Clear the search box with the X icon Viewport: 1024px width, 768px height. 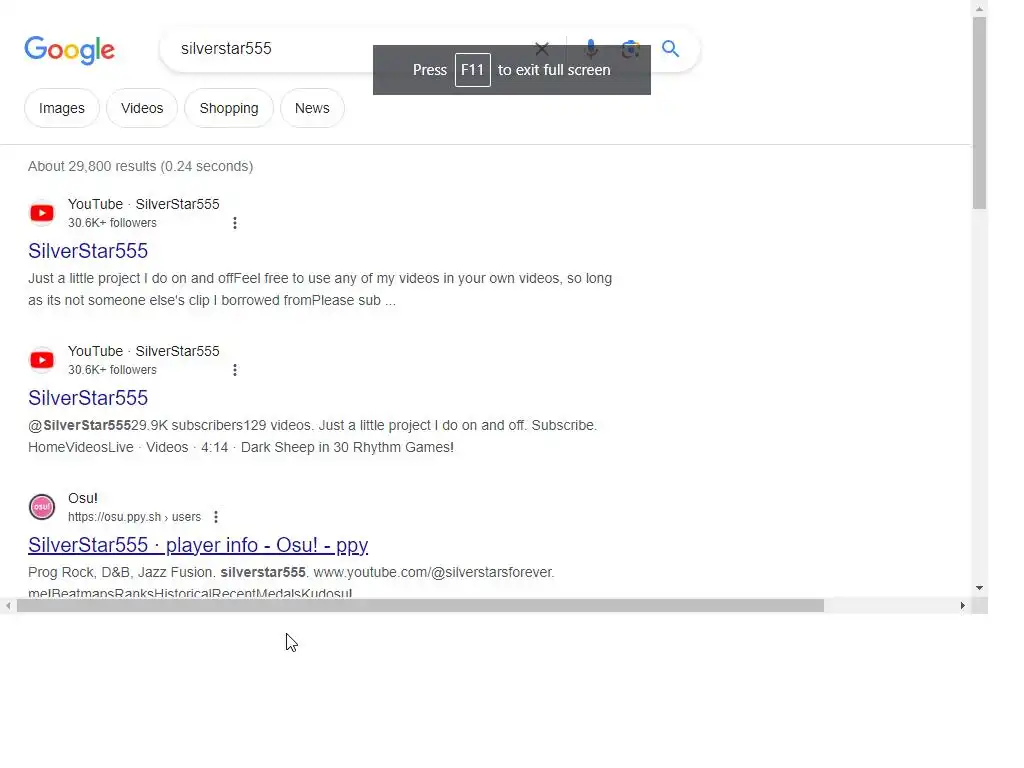pyautogui.click(x=541, y=48)
